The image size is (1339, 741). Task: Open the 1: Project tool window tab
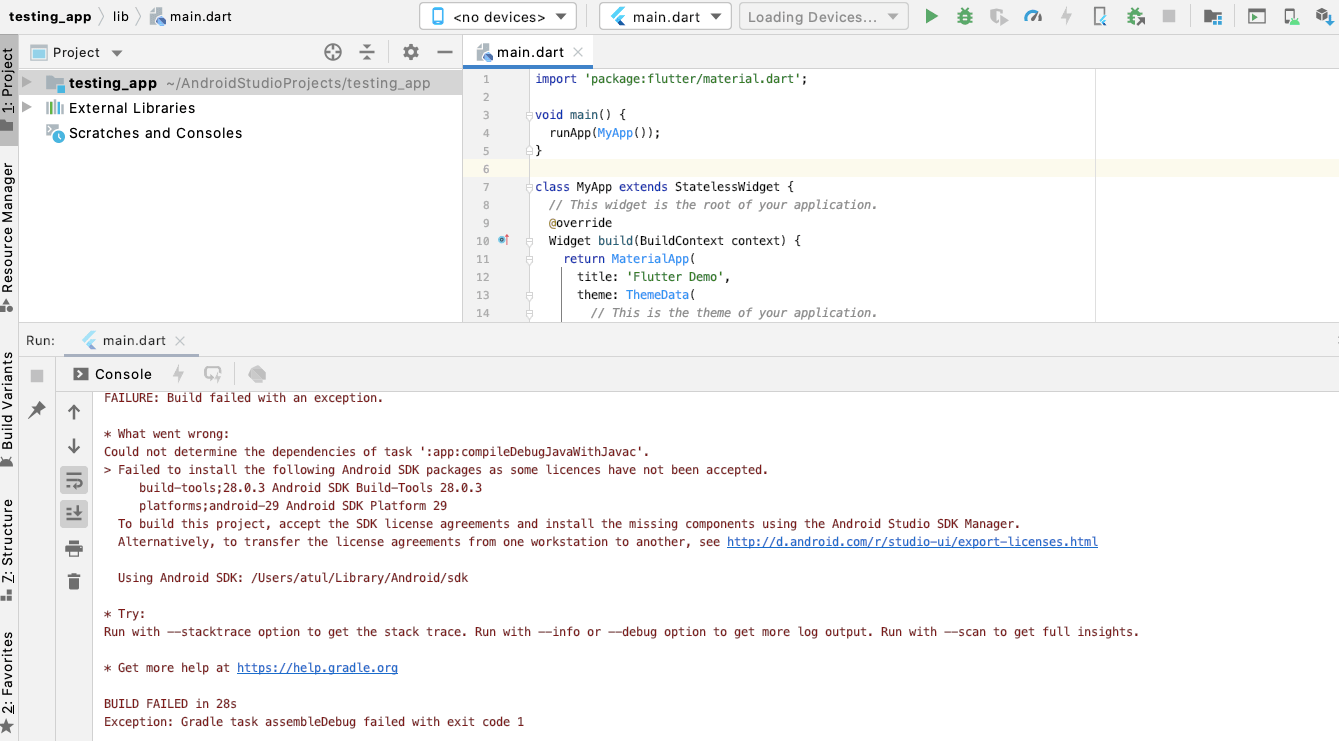coord(8,89)
